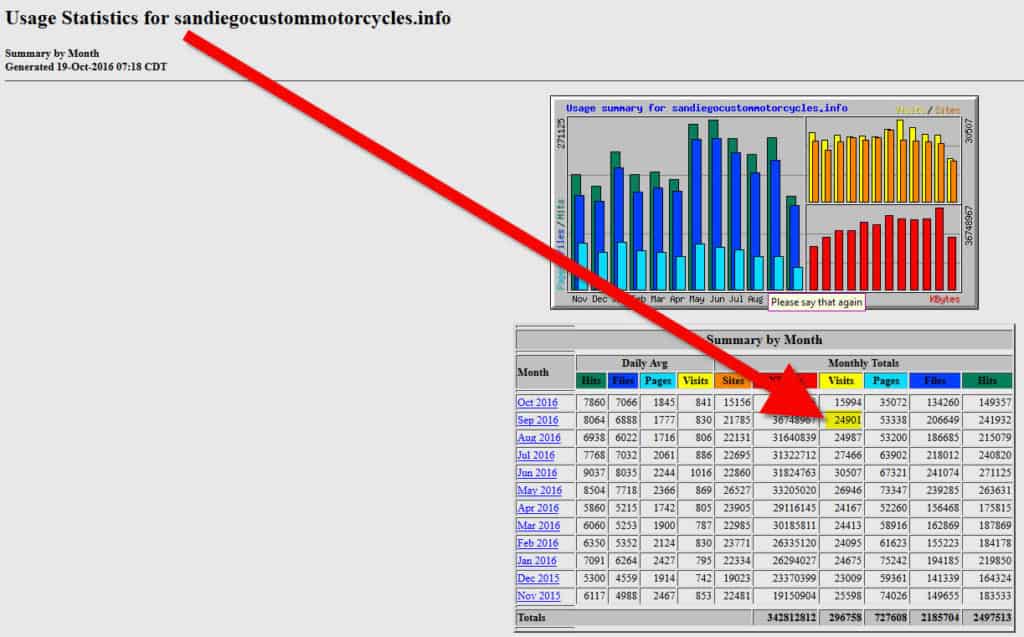Click the highlighted 24901 visits cell

pyautogui.click(x=841, y=420)
